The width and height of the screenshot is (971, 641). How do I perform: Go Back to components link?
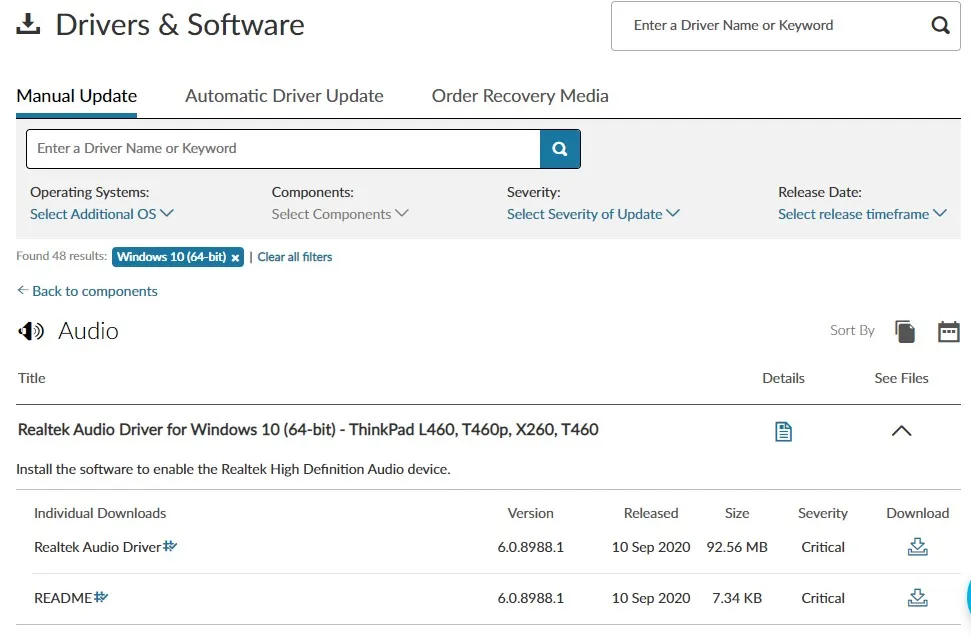tap(87, 291)
